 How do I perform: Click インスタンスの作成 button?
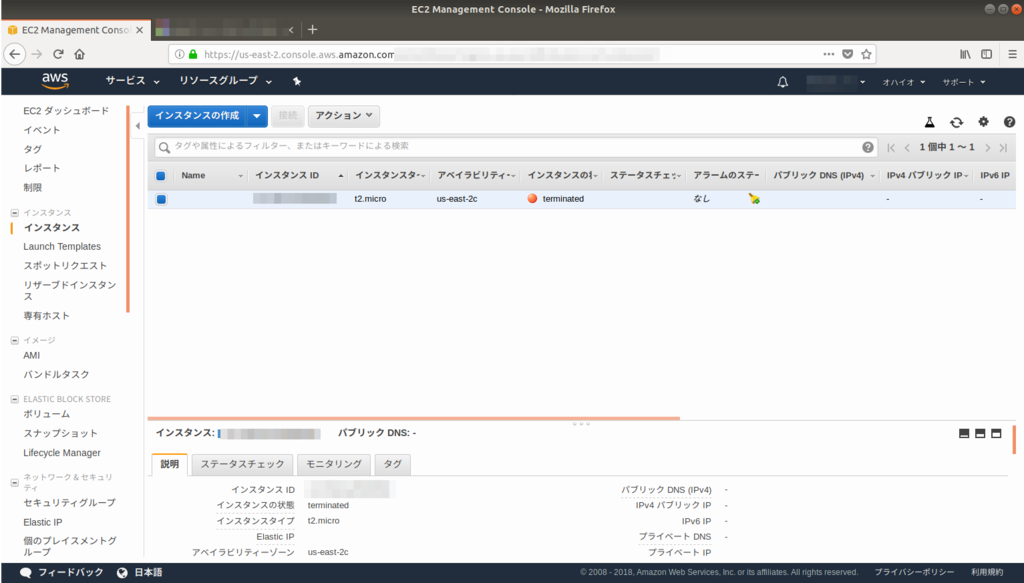click(x=197, y=116)
